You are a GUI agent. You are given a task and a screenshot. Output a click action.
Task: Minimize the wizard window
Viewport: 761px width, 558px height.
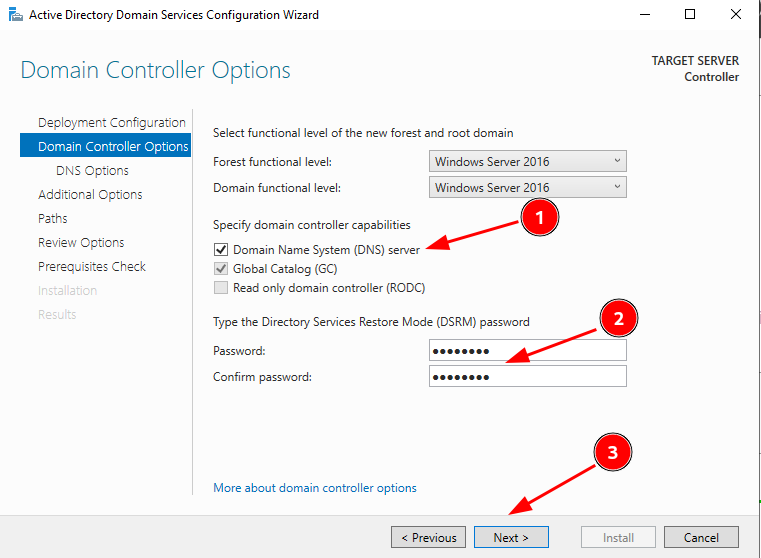(645, 15)
